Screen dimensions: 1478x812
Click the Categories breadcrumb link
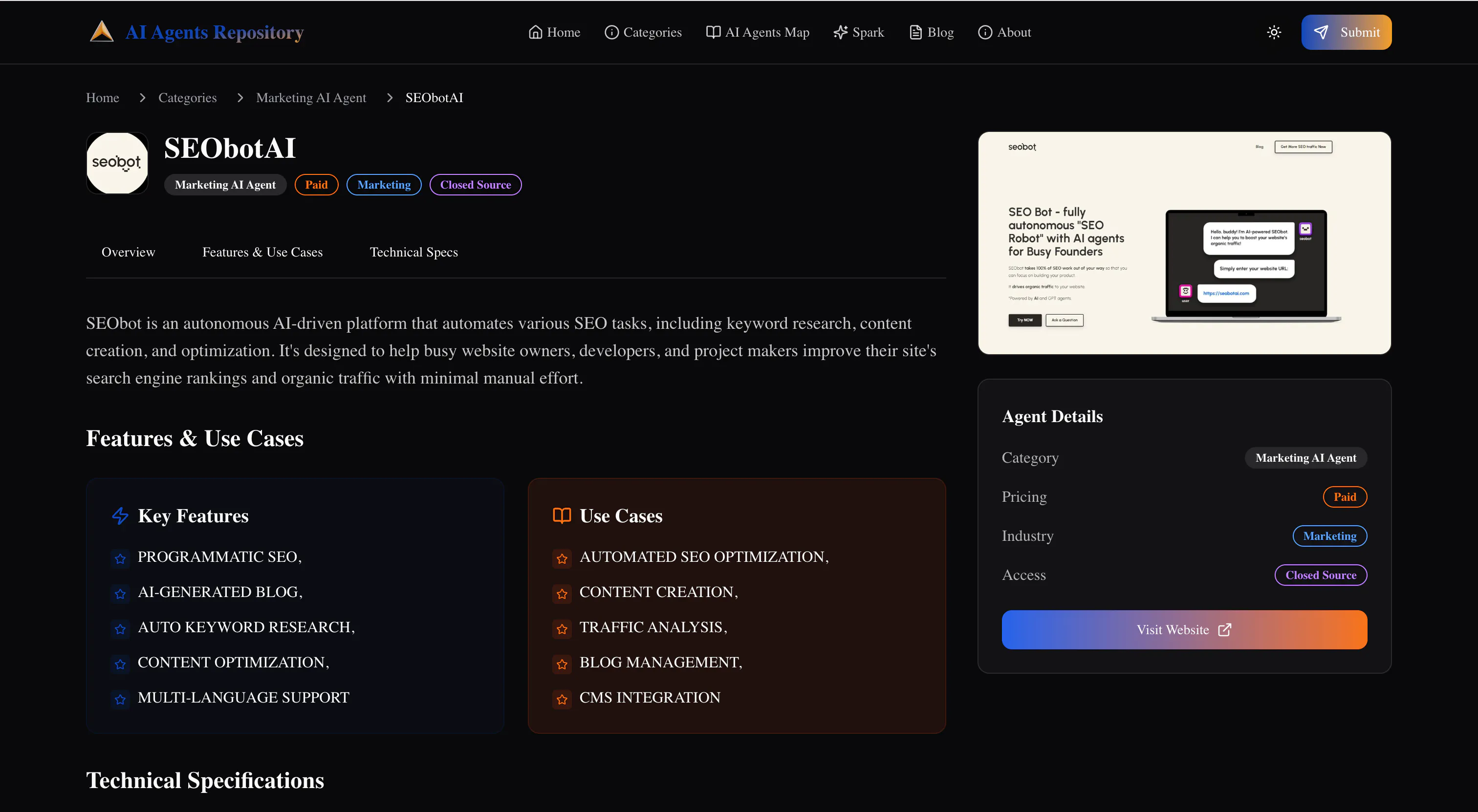[x=187, y=98]
